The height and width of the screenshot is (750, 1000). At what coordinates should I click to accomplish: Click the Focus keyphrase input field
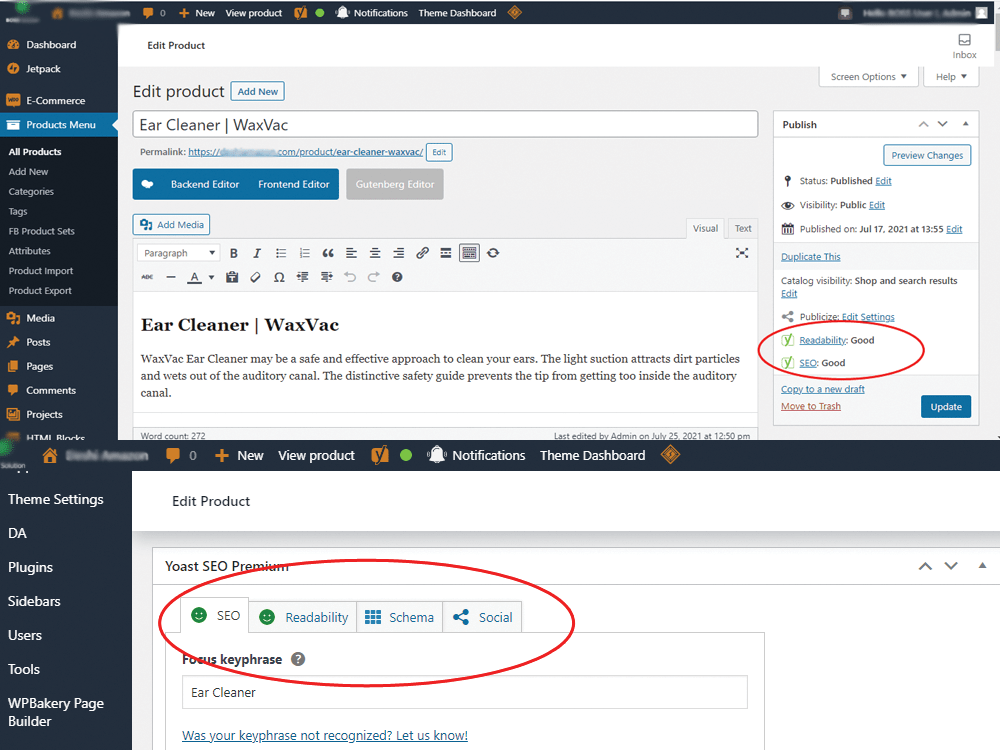pyautogui.click(x=465, y=692)
